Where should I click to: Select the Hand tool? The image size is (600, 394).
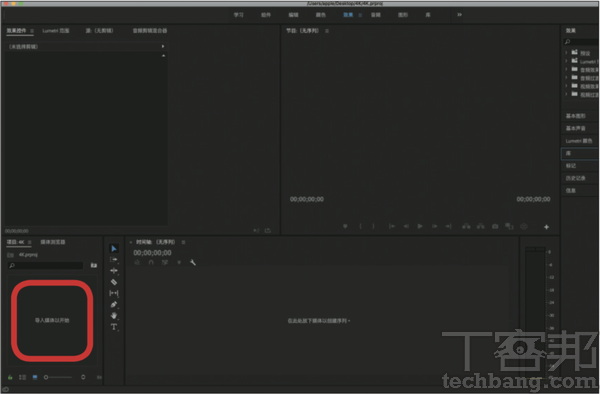click(114, 316)
